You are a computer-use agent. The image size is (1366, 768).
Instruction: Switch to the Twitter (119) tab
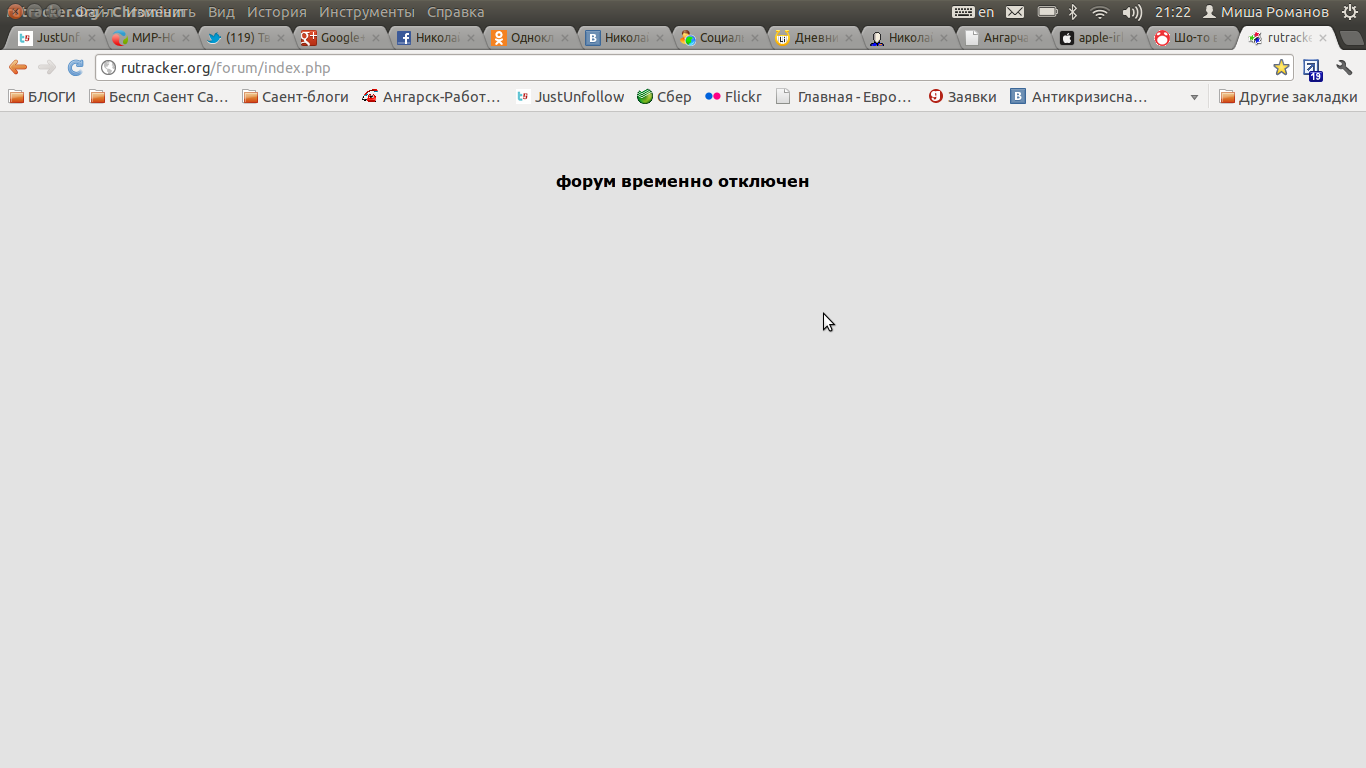click(238, 38)
